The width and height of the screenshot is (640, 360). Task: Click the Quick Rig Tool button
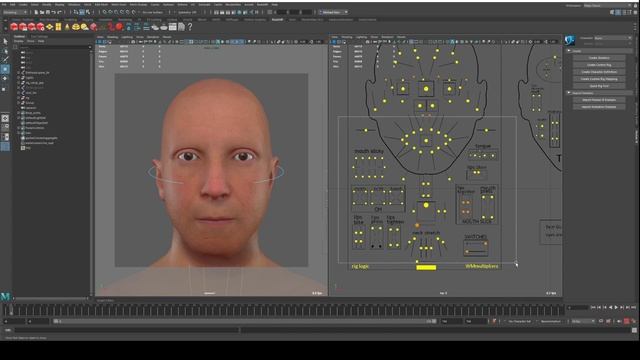click(x=599, y=86)
